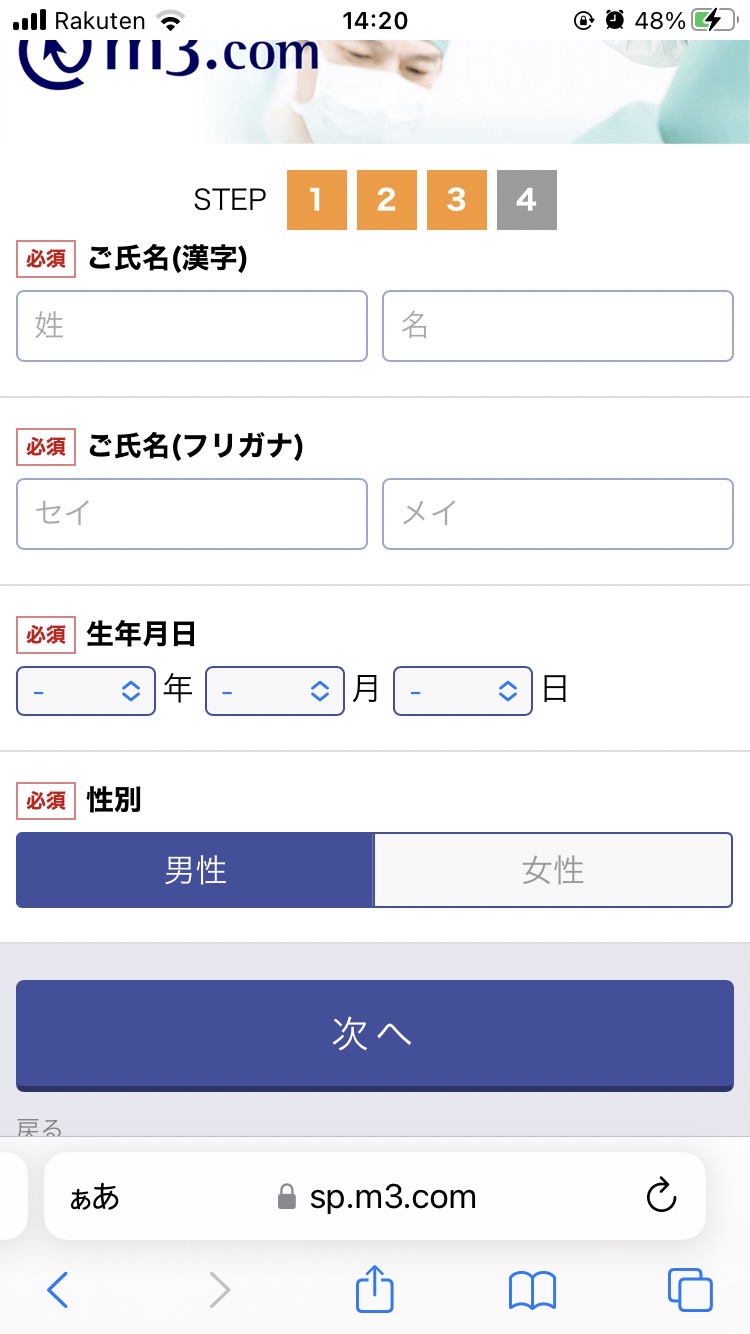The height and width of the screenshot is (1334, 750).
Task: Select 男性 gender option
Action: (195, 870)
